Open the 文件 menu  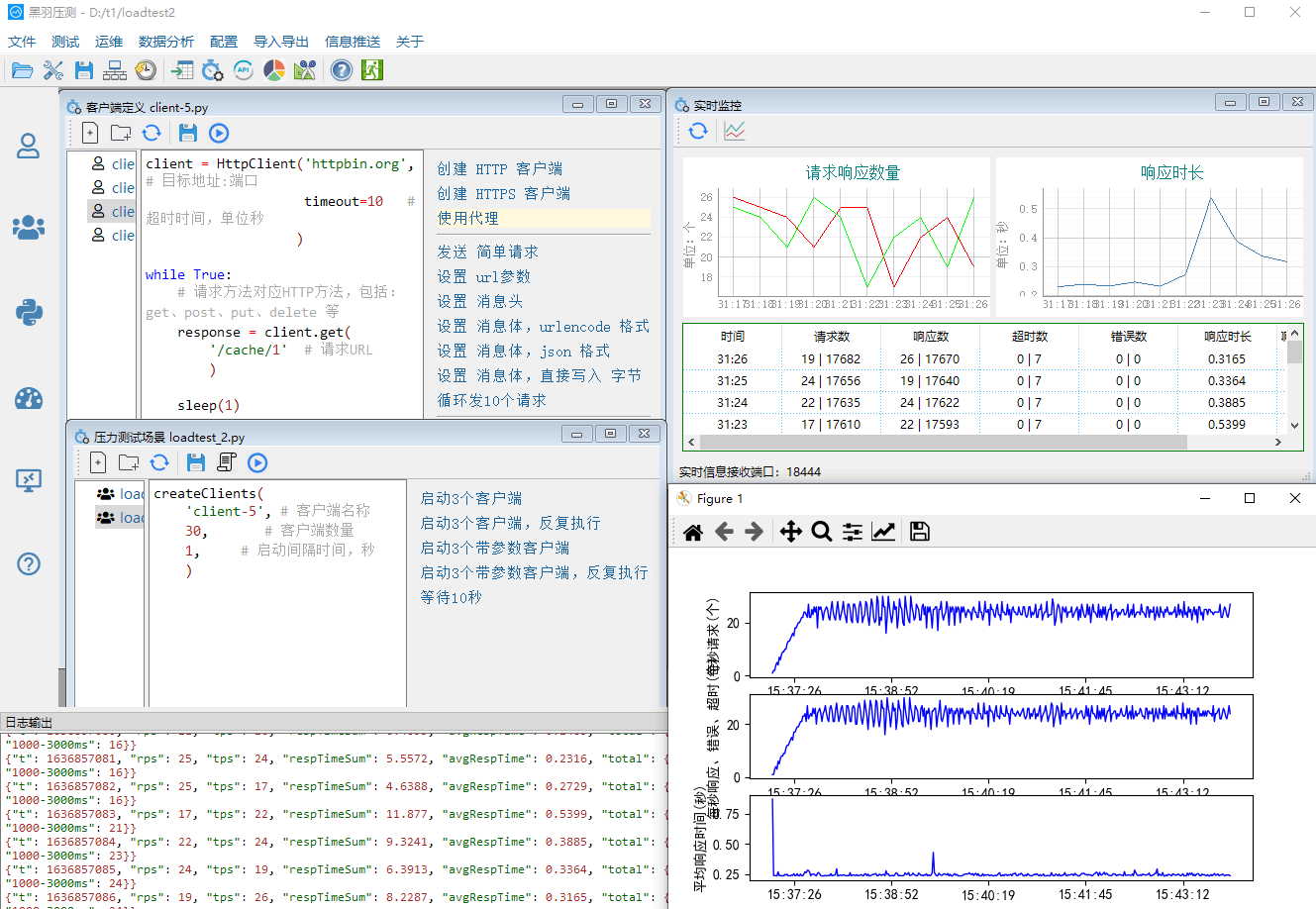pos(22,42)
